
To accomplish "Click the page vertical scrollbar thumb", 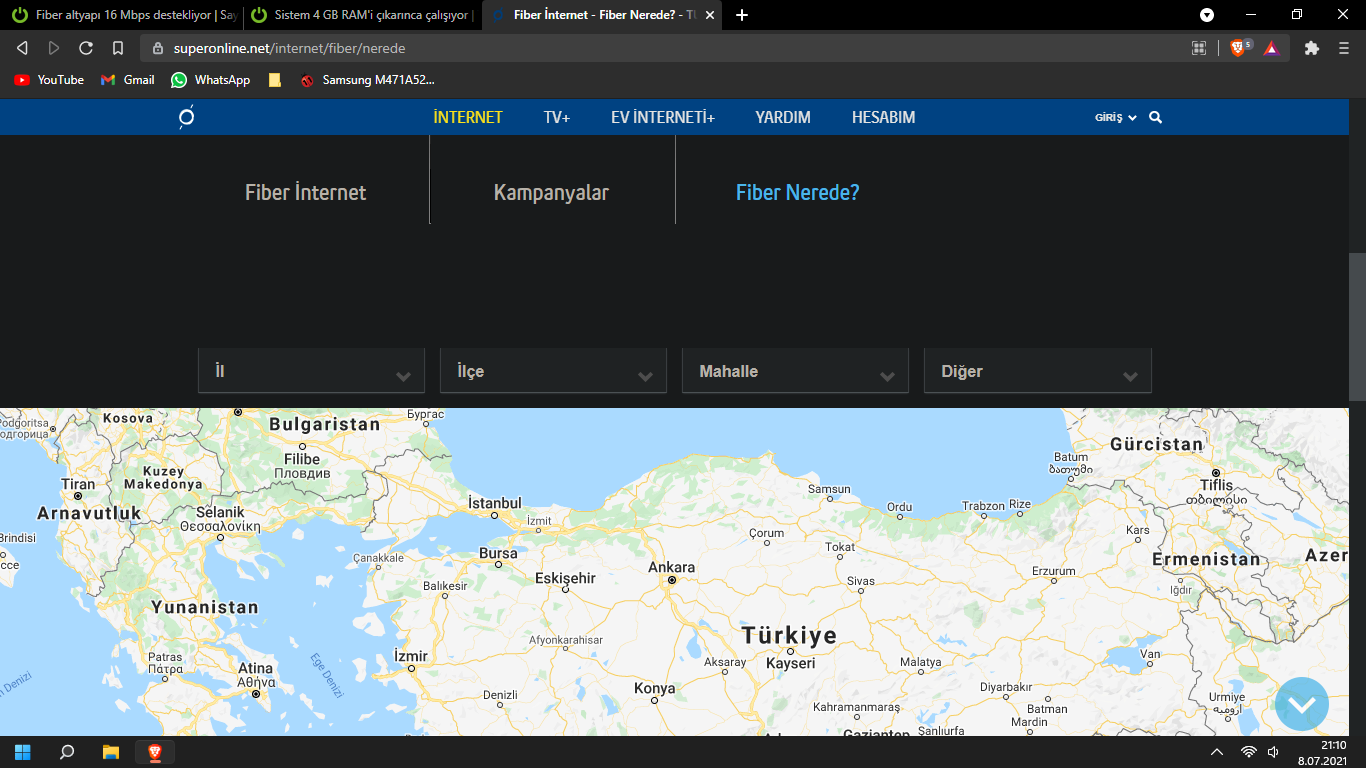I will click(x=1357, y=327).
